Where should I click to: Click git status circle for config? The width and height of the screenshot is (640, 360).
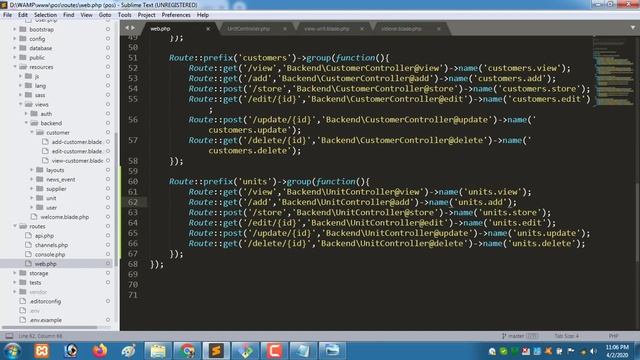coord(108,39)
